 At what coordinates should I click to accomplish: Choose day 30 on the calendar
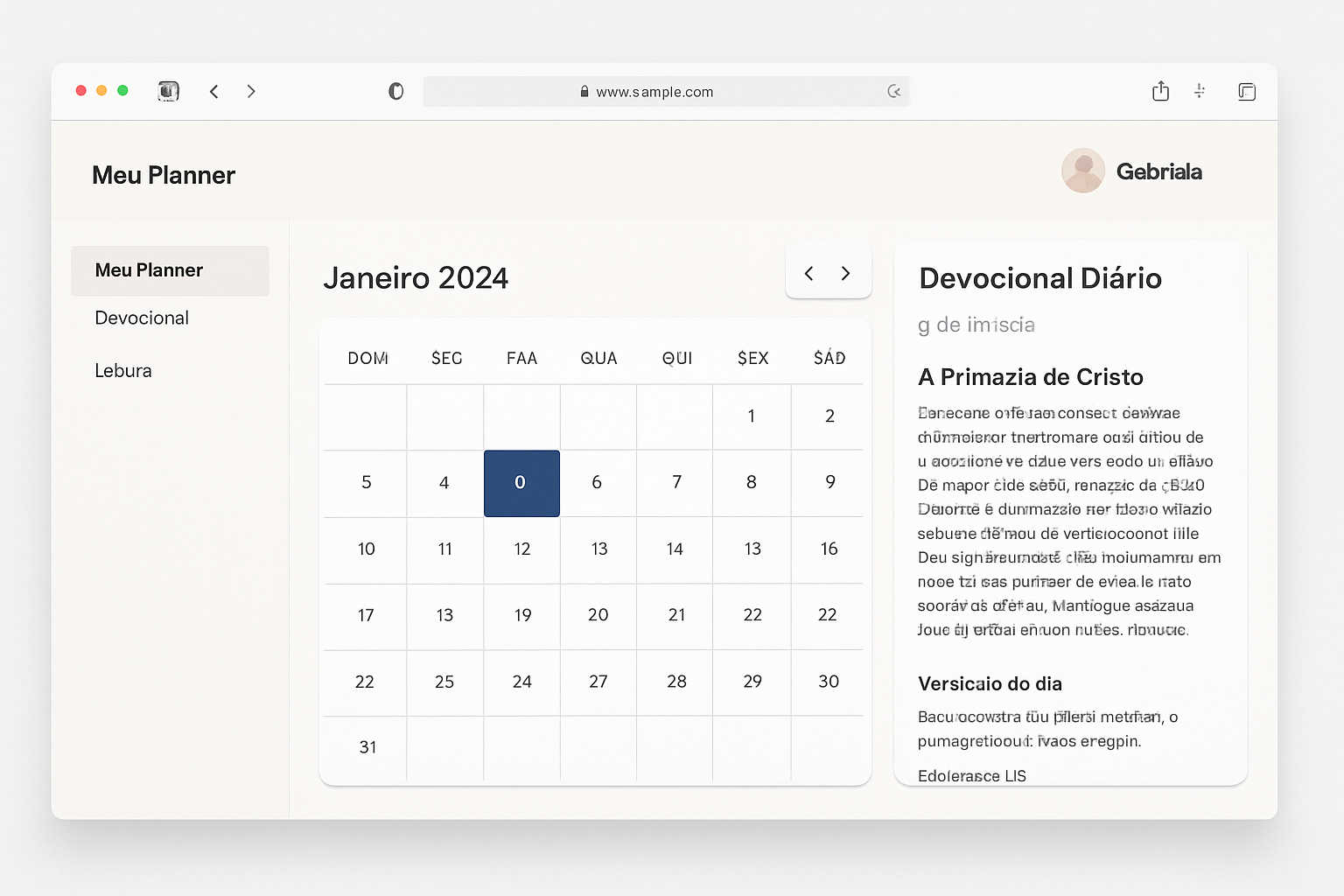829,682
